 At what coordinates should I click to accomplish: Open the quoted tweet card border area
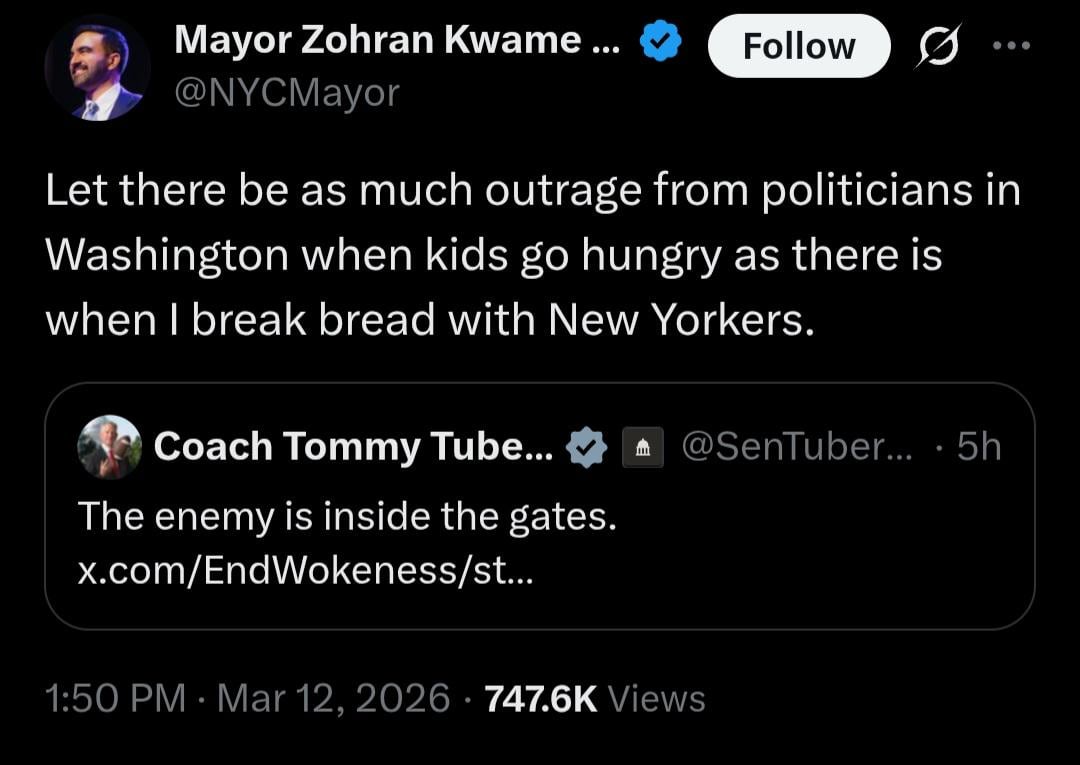coord(800,590)
